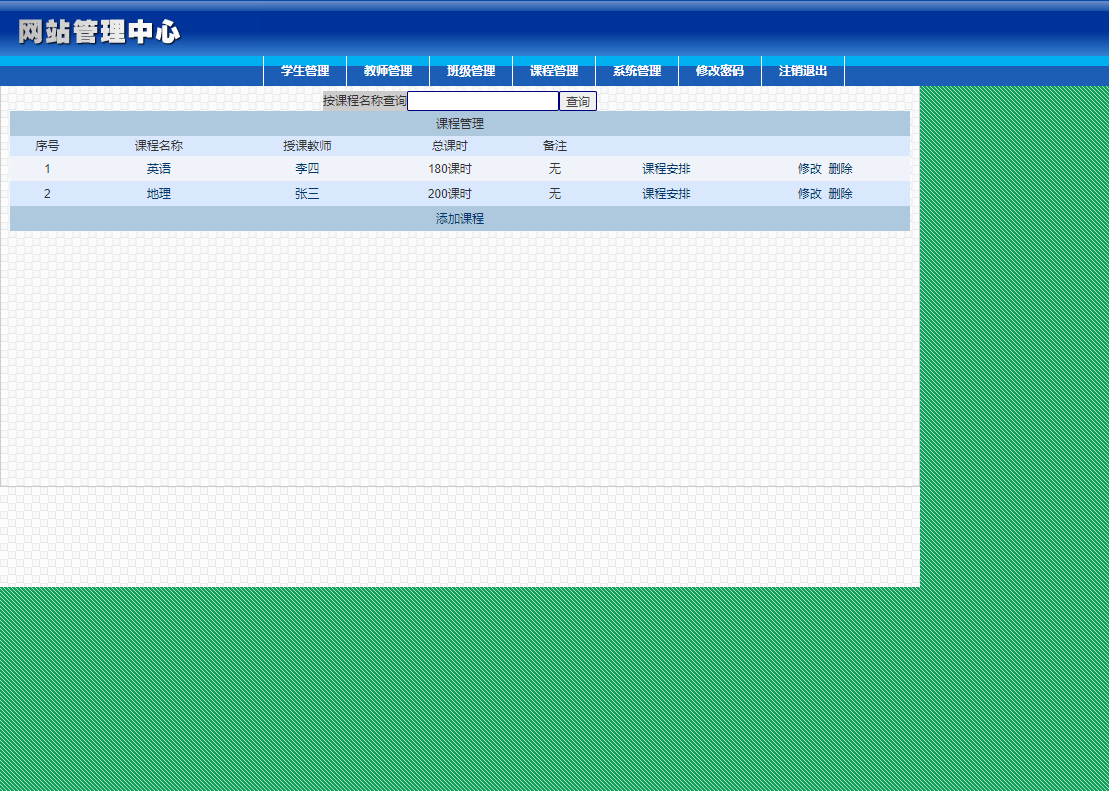
Task: Select the 英语 course name cell
Action: pos(158,169)
